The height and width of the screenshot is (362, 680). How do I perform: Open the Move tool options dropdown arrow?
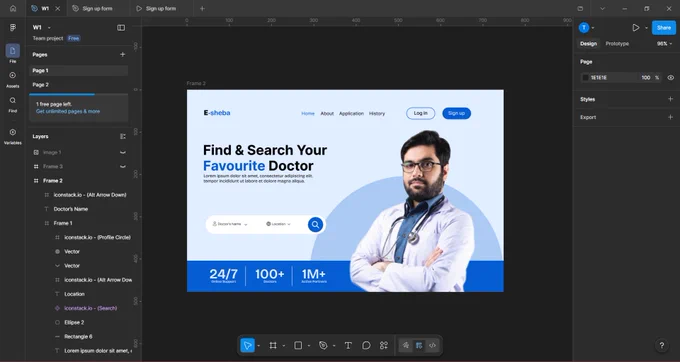[258, 346]
